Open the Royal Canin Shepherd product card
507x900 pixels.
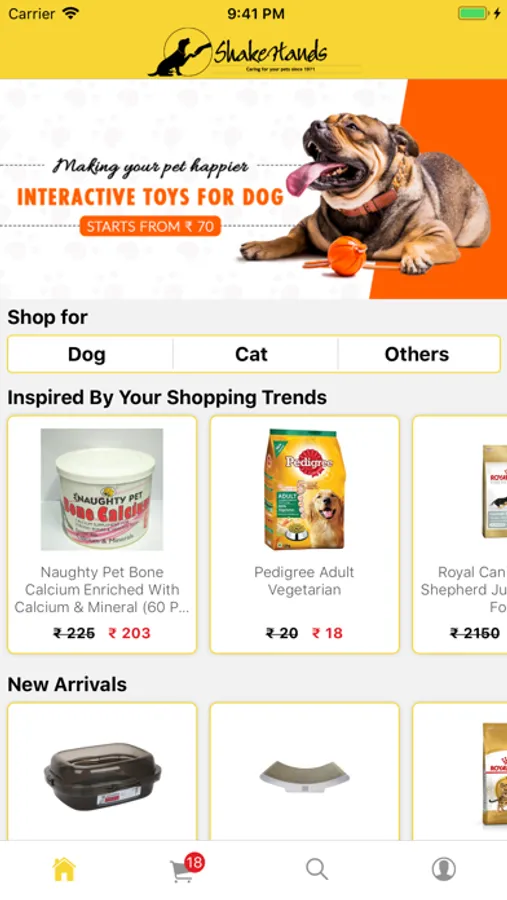click(x=460, y=534)
